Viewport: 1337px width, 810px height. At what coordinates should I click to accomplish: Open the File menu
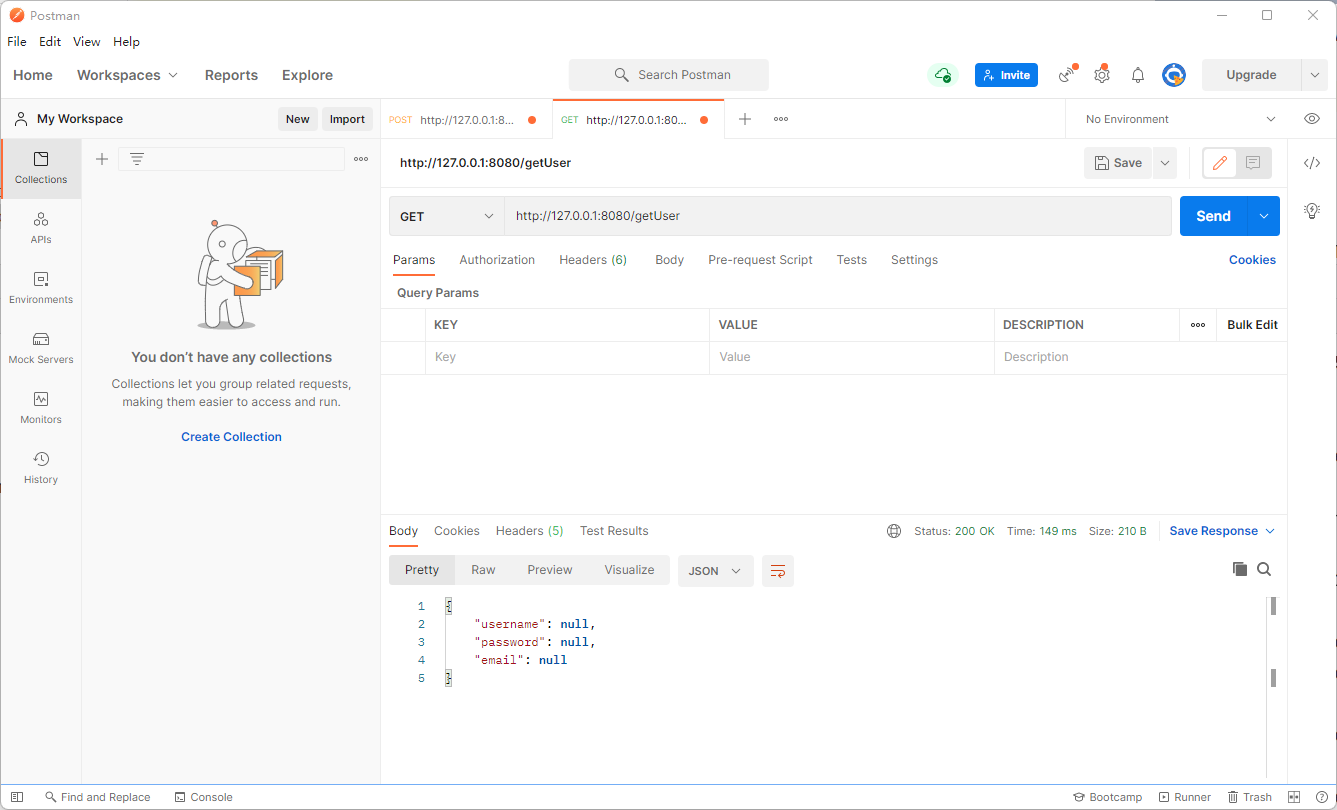(17, 42)
